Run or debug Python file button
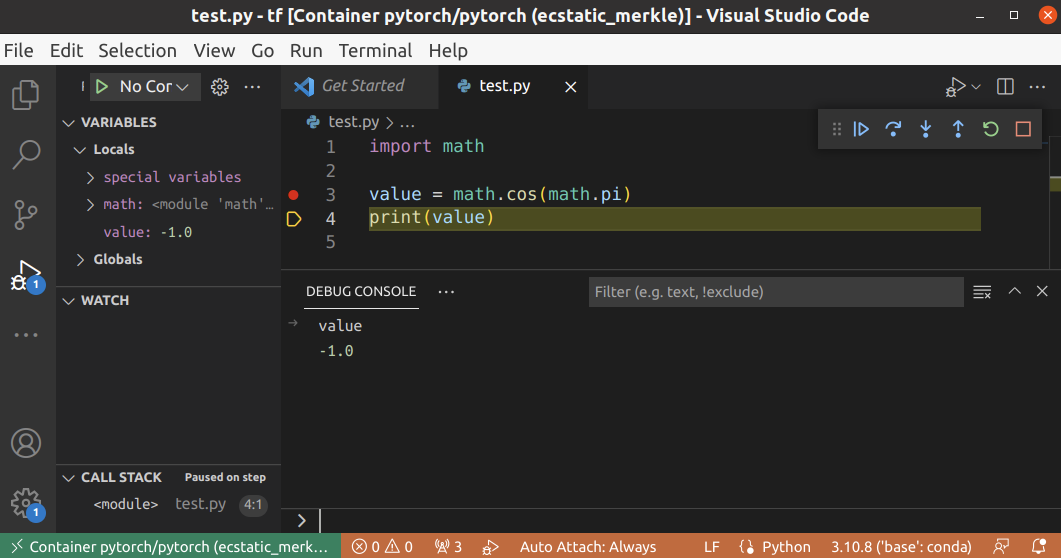The height and width of the screenshot is (558, 1061). 955,87
